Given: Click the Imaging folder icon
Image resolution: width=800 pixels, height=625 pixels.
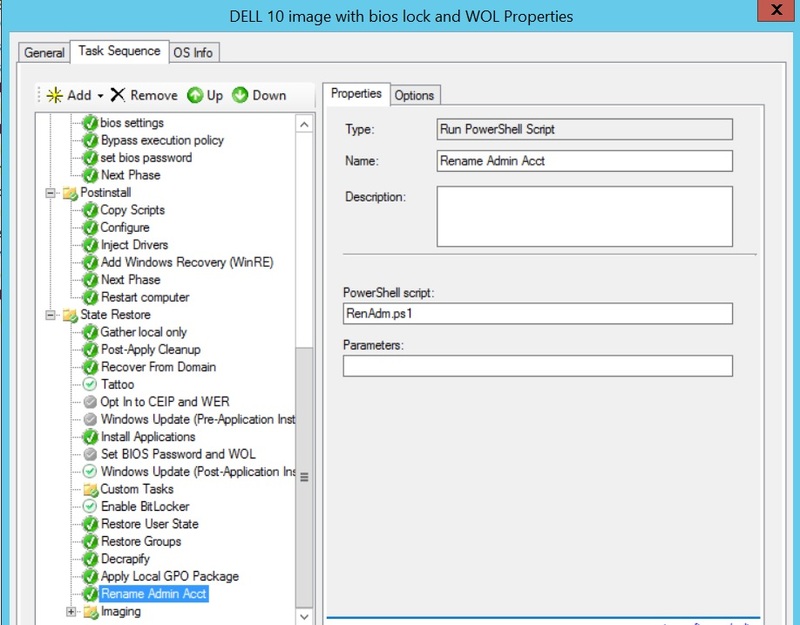Looking at the screenshot, I should pyautogui.click(x=90, y=610).
